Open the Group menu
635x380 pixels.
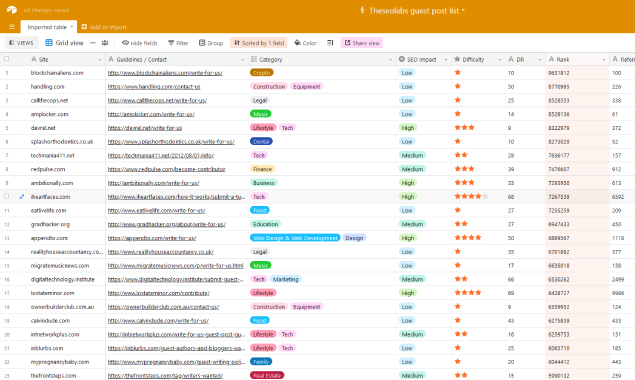coord(211,43)
